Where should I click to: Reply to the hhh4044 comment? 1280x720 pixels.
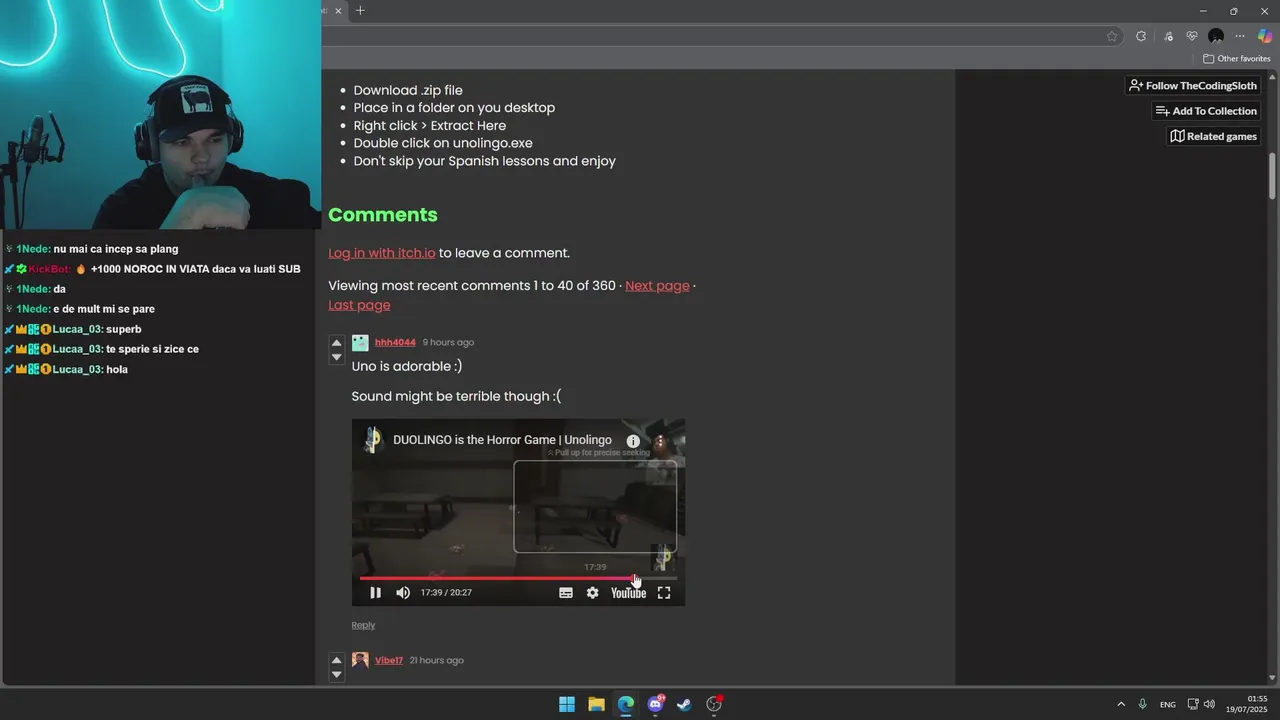(363, 625)
